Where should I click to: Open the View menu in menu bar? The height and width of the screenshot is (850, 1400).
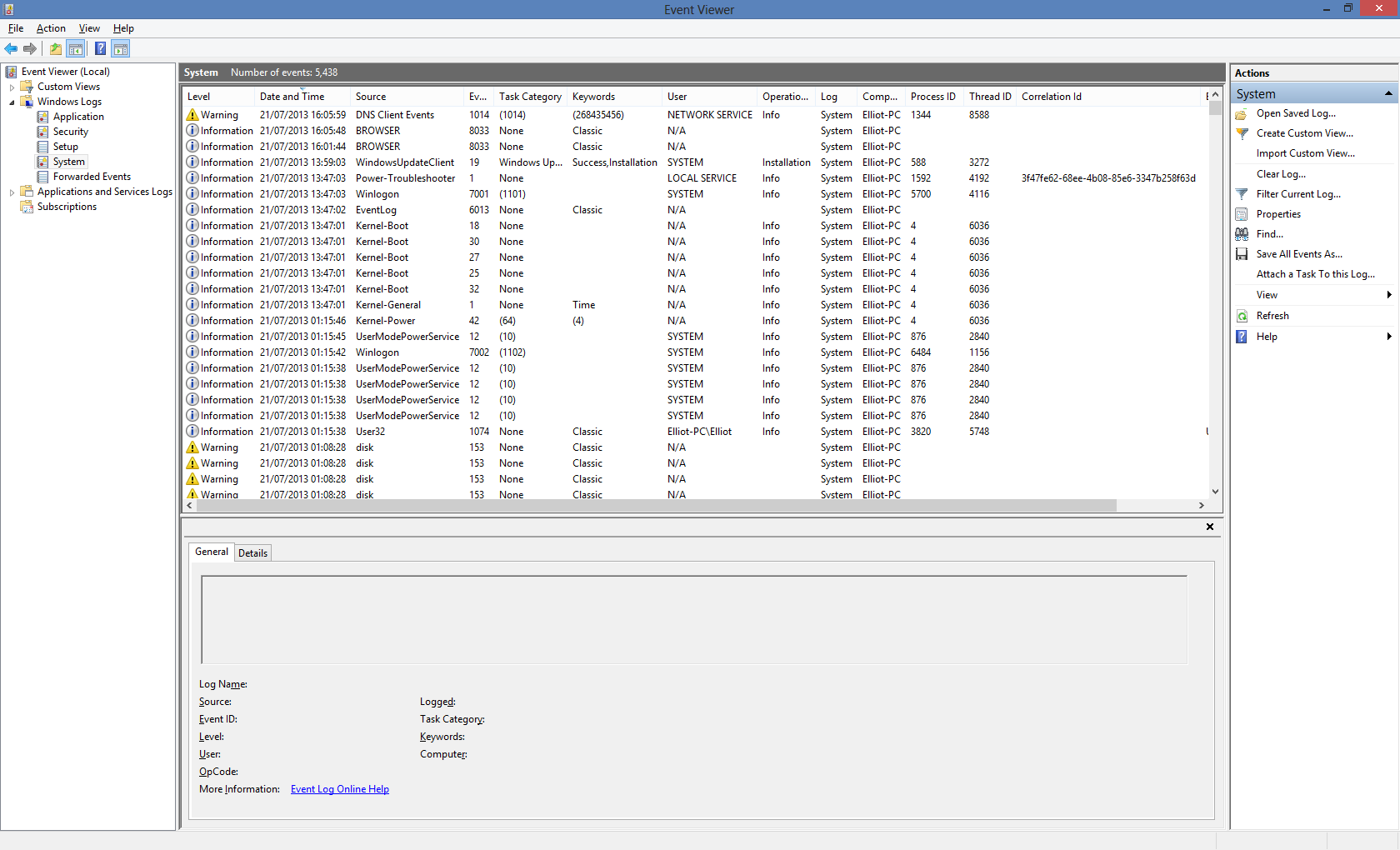[89, 28]
